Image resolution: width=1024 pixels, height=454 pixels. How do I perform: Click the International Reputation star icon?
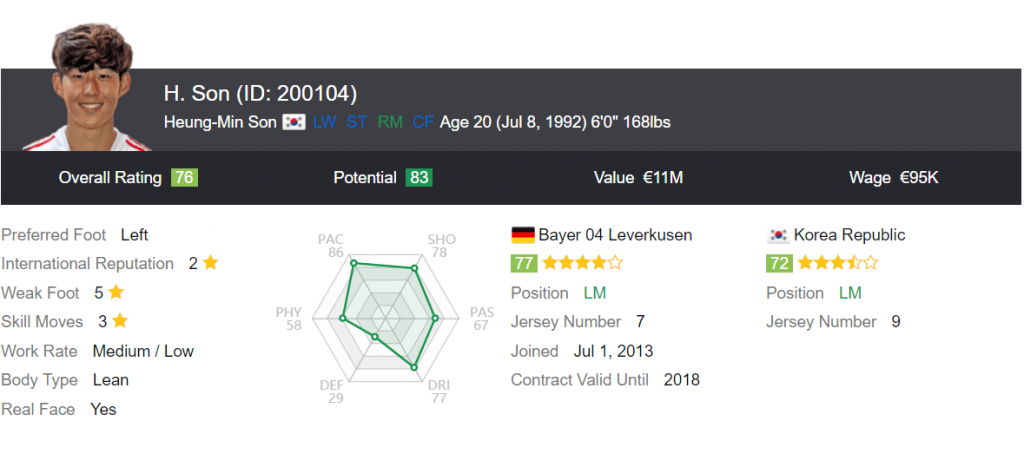[x=210, y=263]
